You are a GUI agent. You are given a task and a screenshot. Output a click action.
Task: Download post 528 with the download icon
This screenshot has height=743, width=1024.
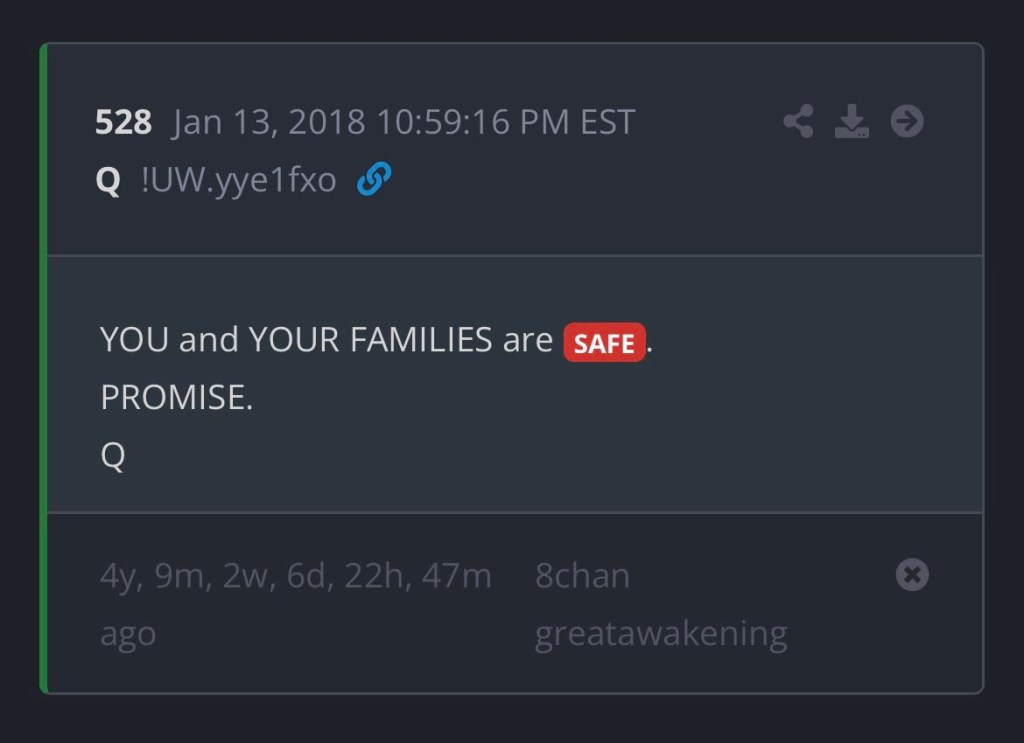pos(852,121)
